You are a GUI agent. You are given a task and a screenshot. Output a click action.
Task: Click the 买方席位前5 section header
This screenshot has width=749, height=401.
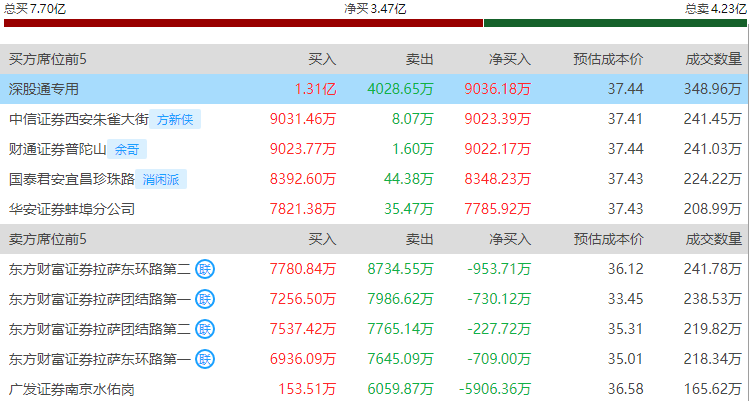48,59
